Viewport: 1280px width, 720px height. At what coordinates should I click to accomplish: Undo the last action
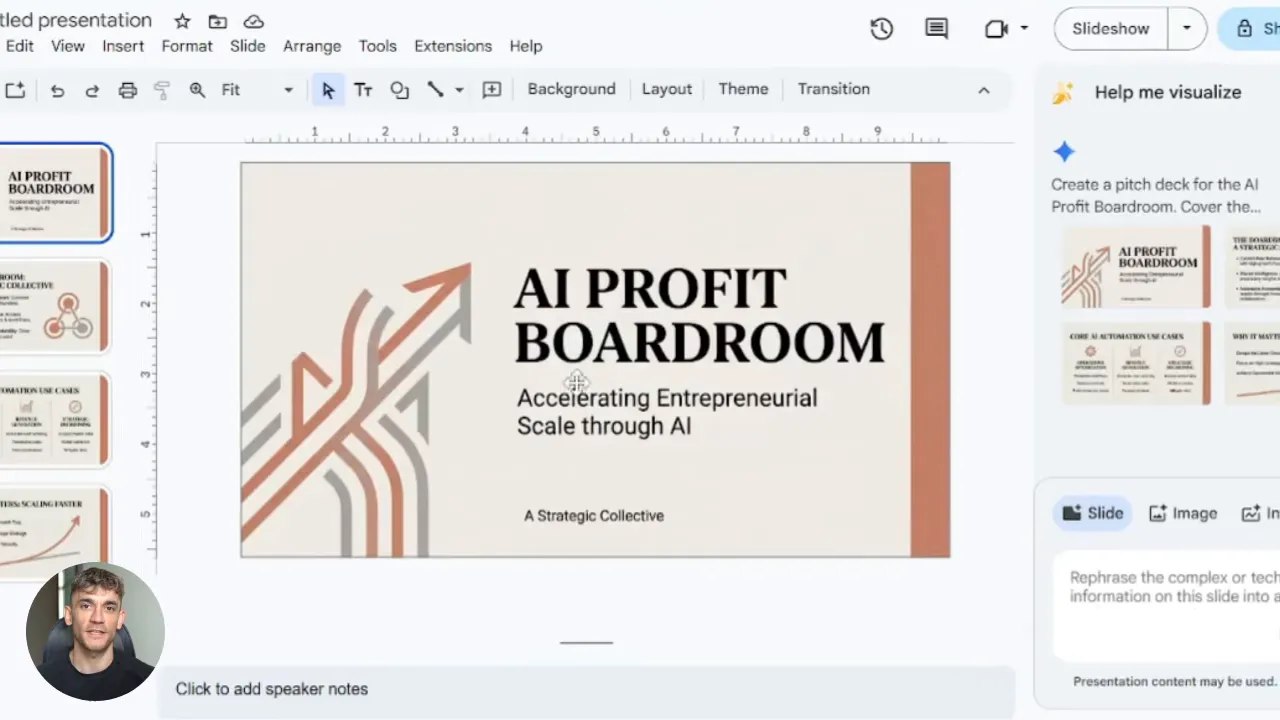(x=57, y=90)
